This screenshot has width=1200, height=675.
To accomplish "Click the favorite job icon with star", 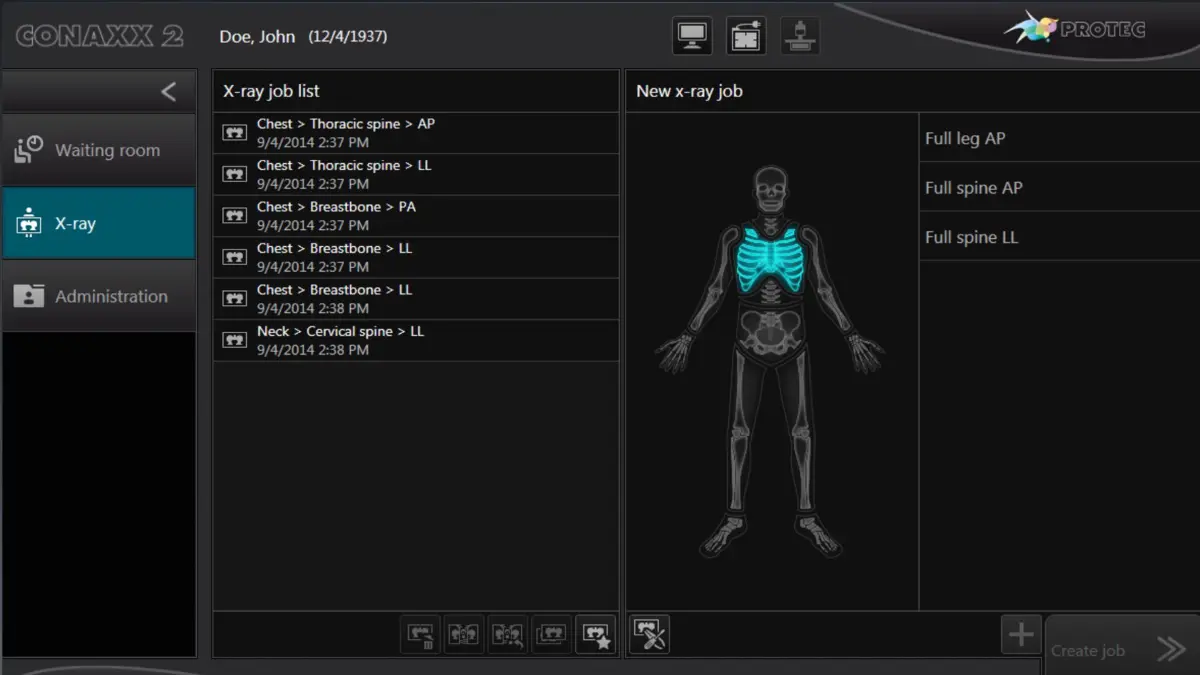I will (x=596, y=634).
